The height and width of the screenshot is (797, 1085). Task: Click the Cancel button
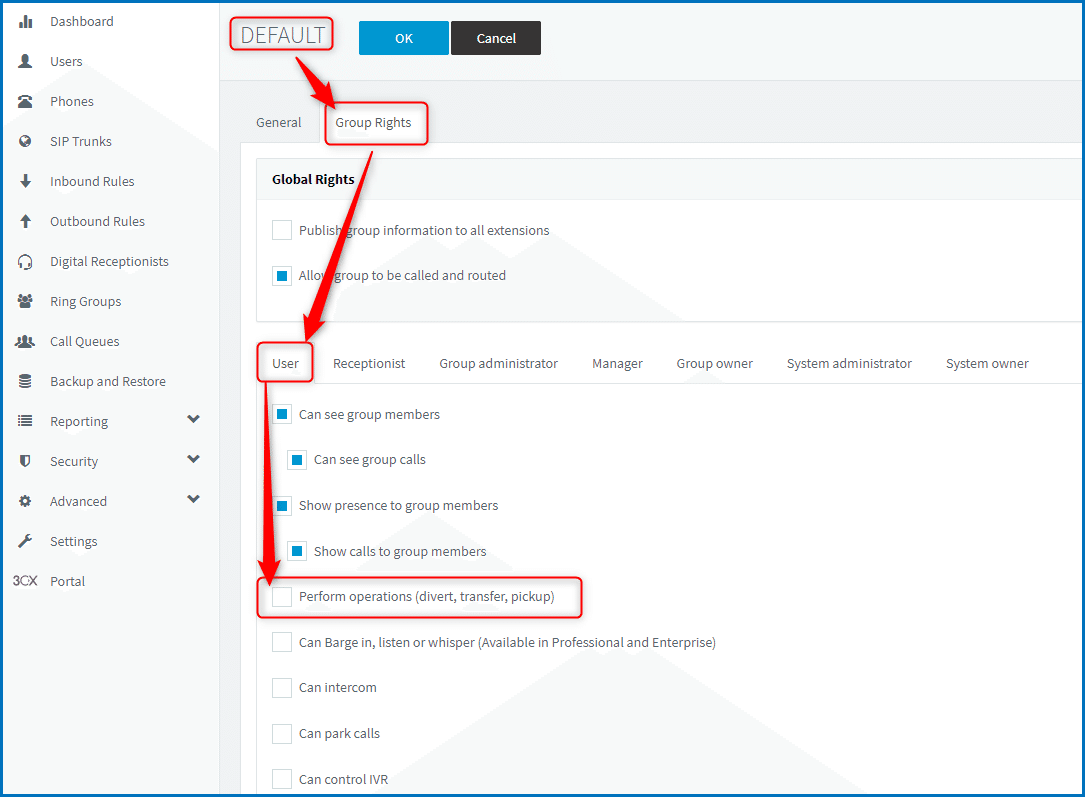click(496, 38)
